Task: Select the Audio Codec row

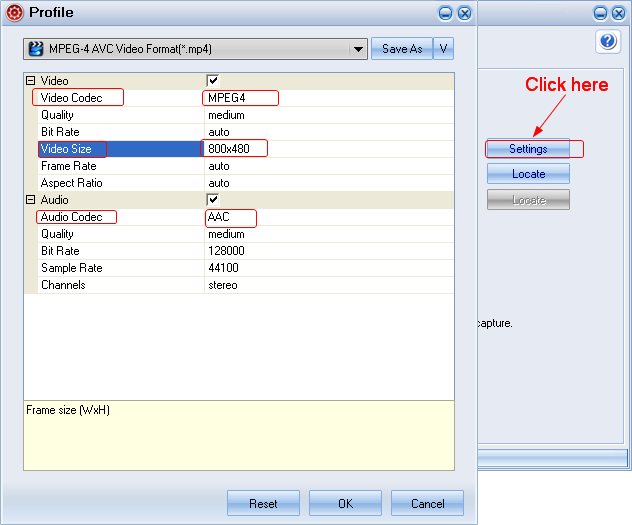Action: [246, 217]
